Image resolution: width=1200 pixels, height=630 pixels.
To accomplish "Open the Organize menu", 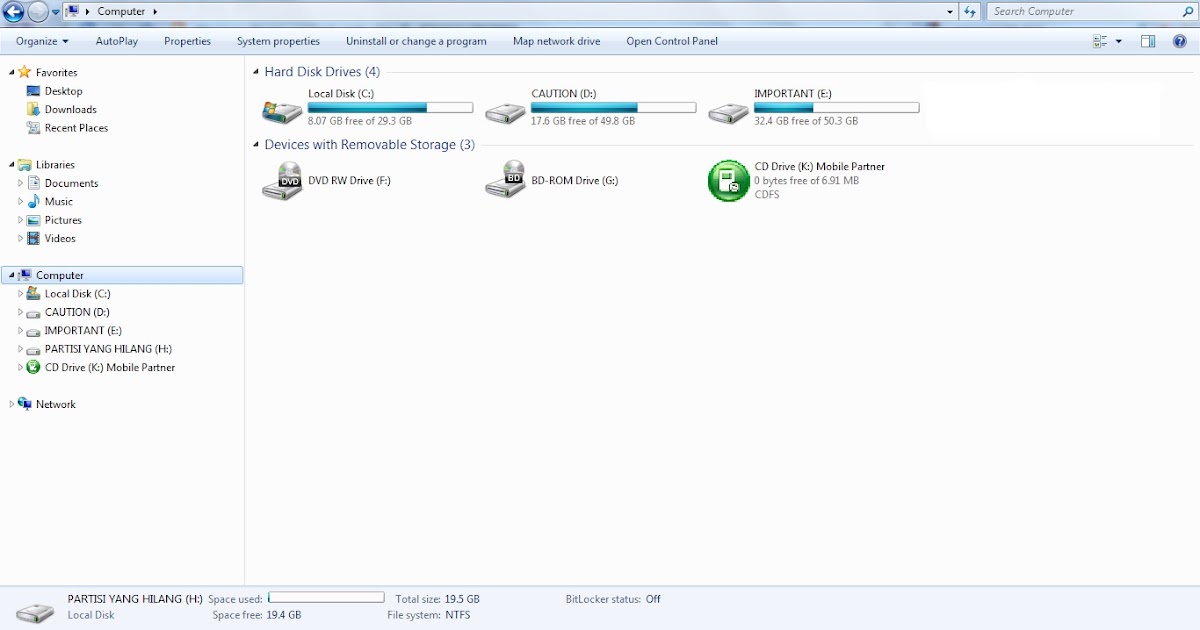I will (x=42, y=41).
